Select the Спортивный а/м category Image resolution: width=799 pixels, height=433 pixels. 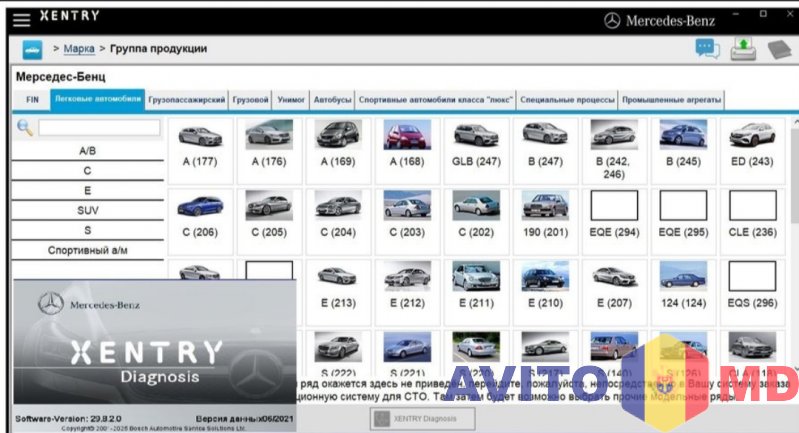(87, 250)
